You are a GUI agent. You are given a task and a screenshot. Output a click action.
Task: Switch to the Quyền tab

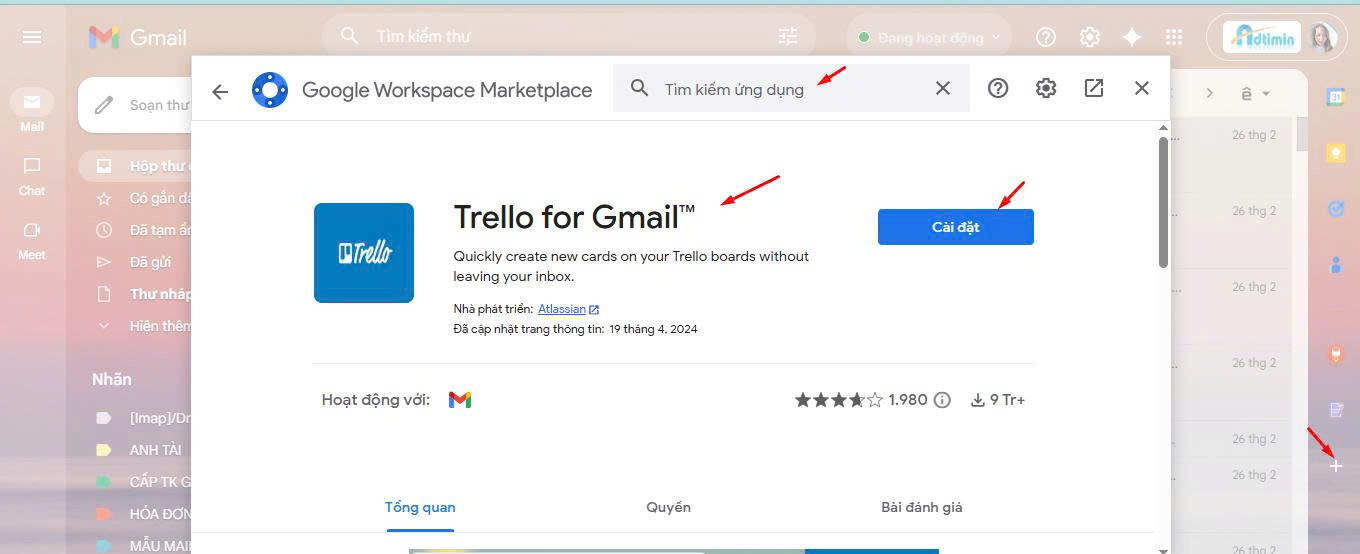[x=668, y=507]
